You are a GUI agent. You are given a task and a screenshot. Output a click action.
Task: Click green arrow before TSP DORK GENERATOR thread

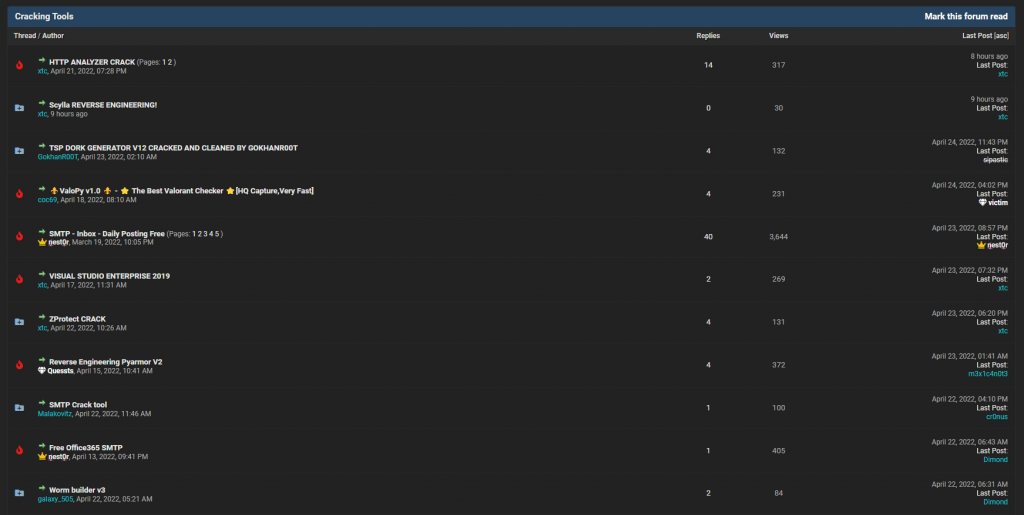coord(42,146)
